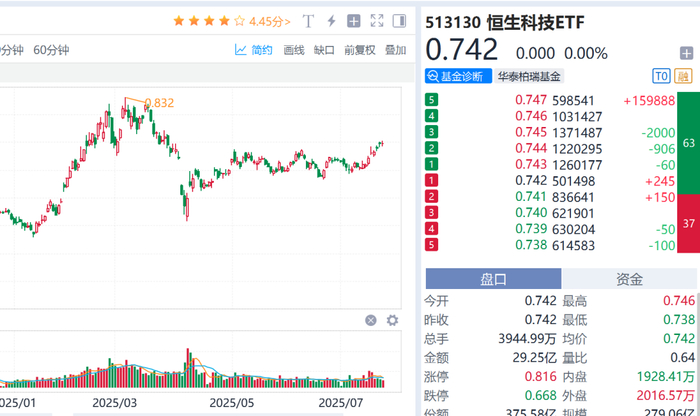The image size is (700, 416).
Task: Click the 融 margin badge icon
Action: click(x=683, y=76)
